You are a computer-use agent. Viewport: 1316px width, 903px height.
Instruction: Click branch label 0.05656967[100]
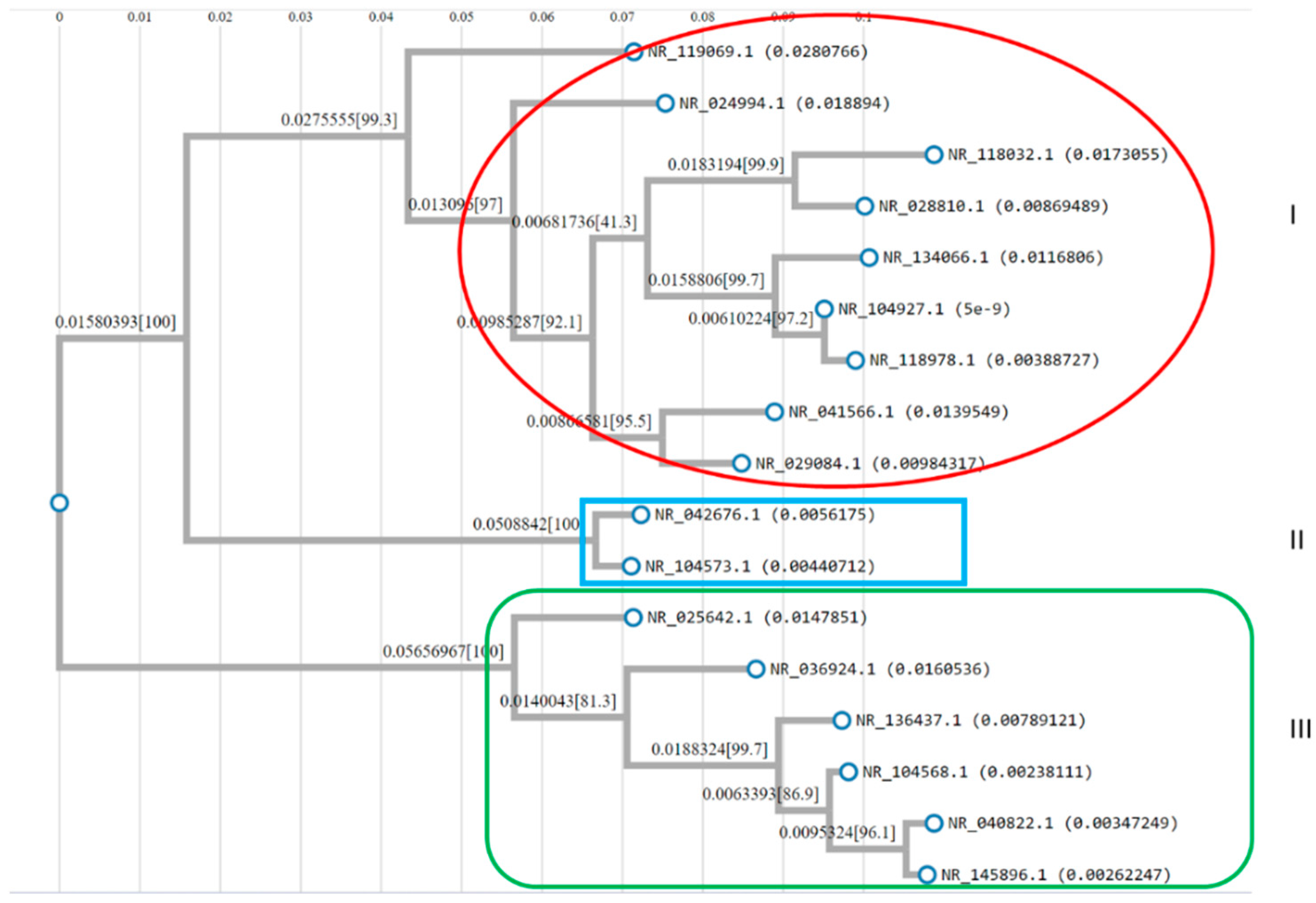[443, 652]
